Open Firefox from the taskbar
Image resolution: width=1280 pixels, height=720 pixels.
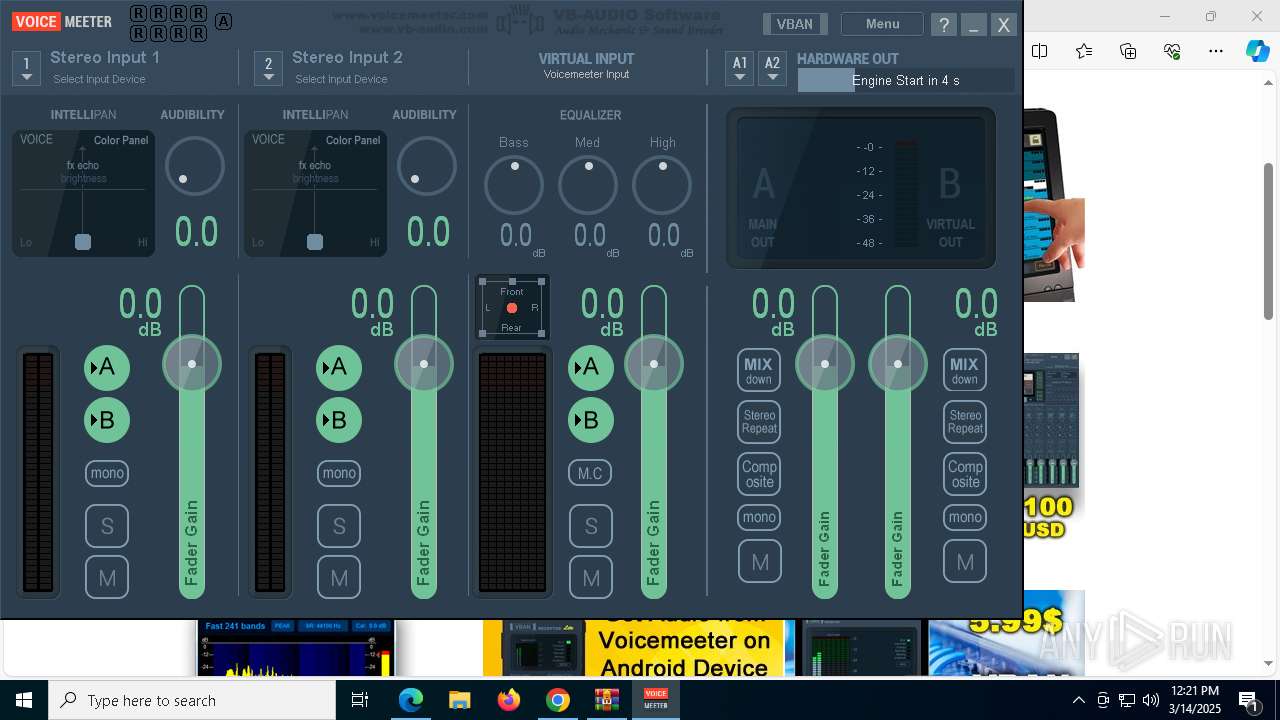pyautogui.click(x=509, y=700)
